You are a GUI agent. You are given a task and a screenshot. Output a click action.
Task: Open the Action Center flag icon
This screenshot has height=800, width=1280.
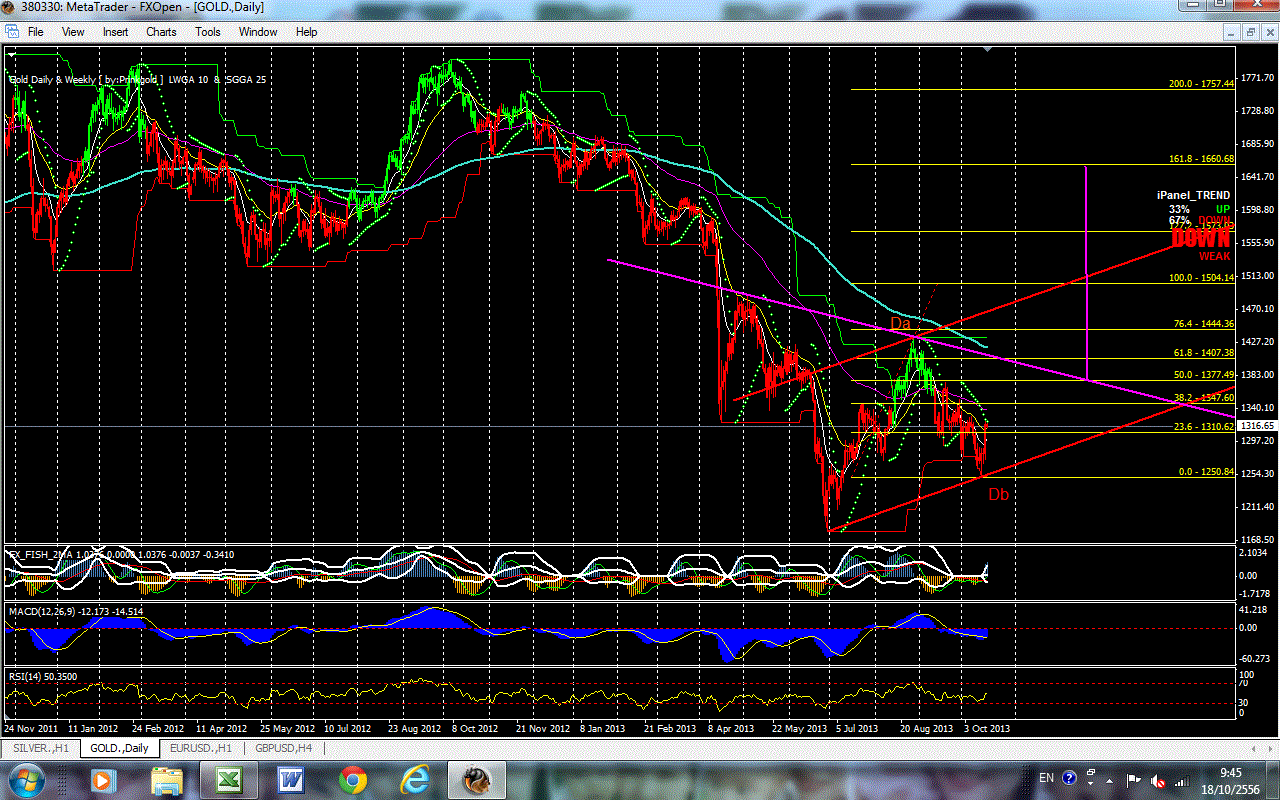1135,779
